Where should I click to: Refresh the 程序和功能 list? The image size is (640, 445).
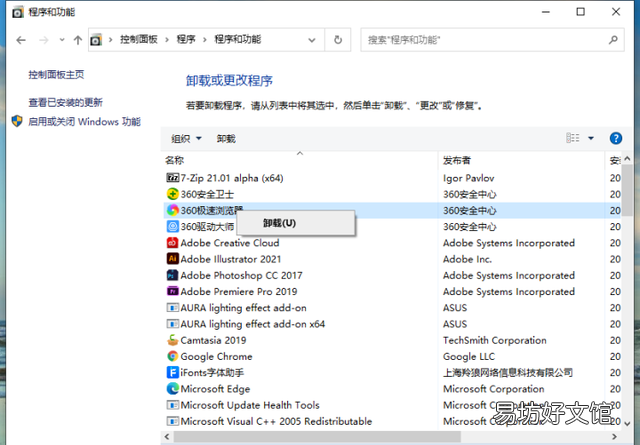tap(338, 40)
